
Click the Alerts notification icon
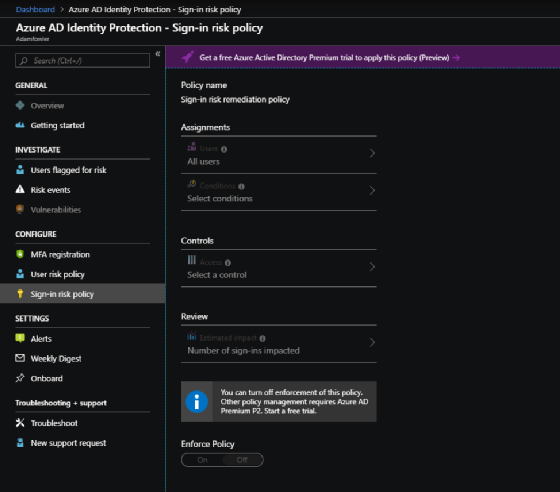point(20,338)
